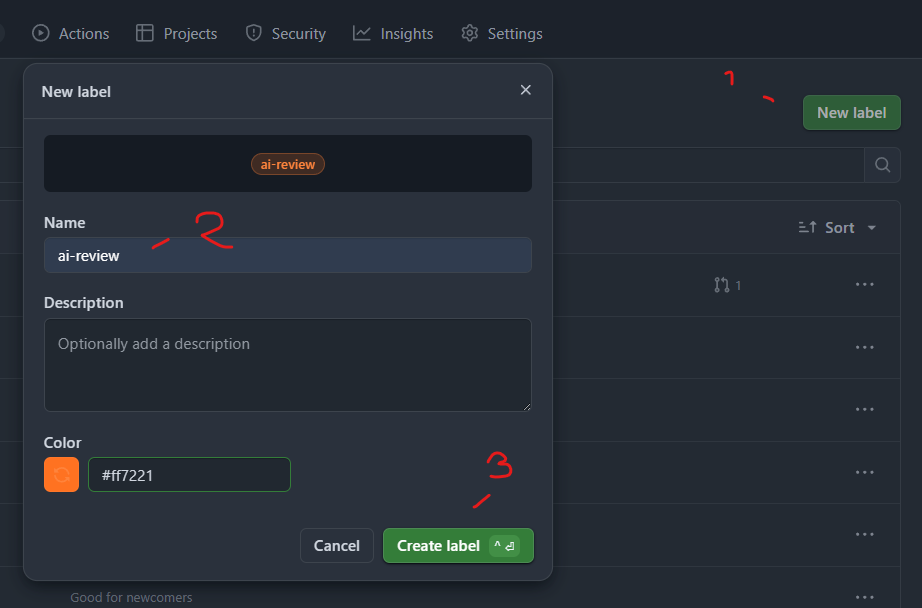
Task: Open the Actions tab
Action: tap(71, 34)
